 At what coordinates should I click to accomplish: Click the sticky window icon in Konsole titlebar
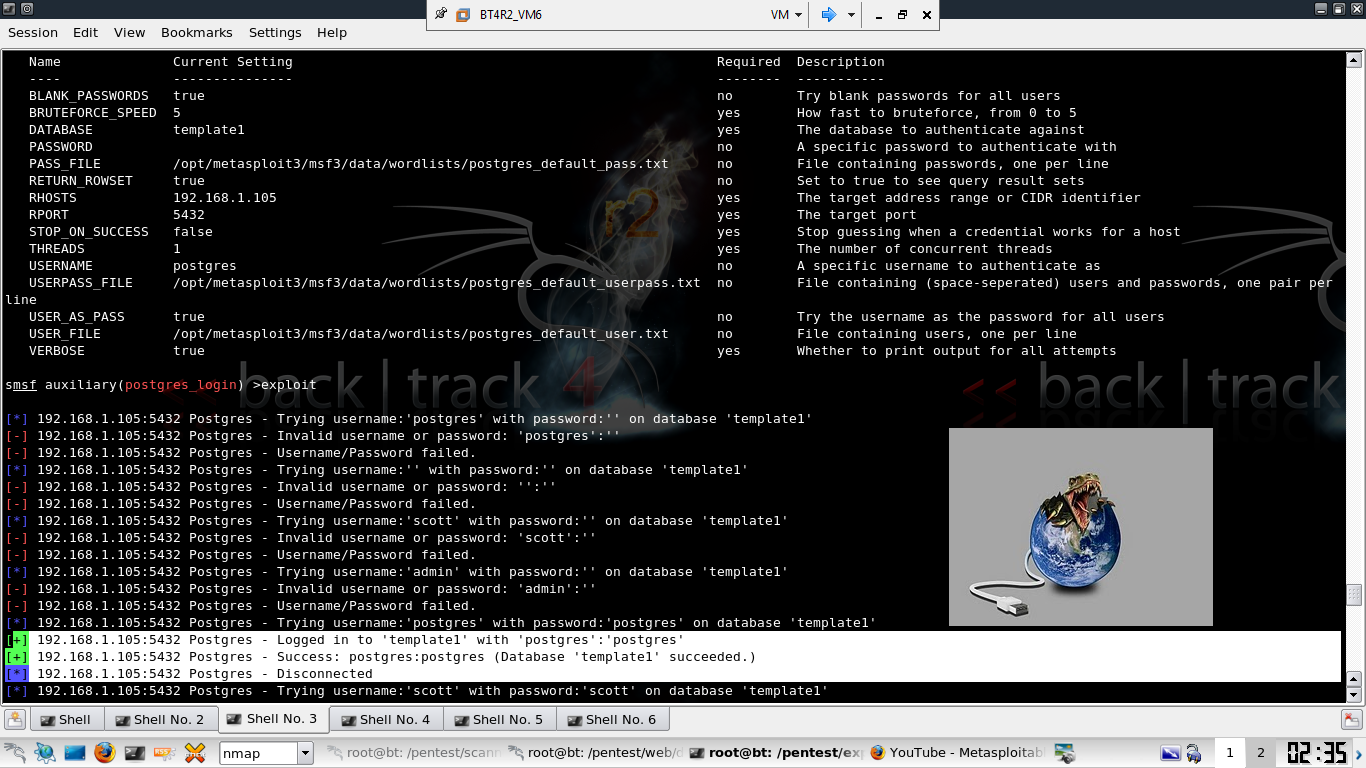click(x=27, y=9)
